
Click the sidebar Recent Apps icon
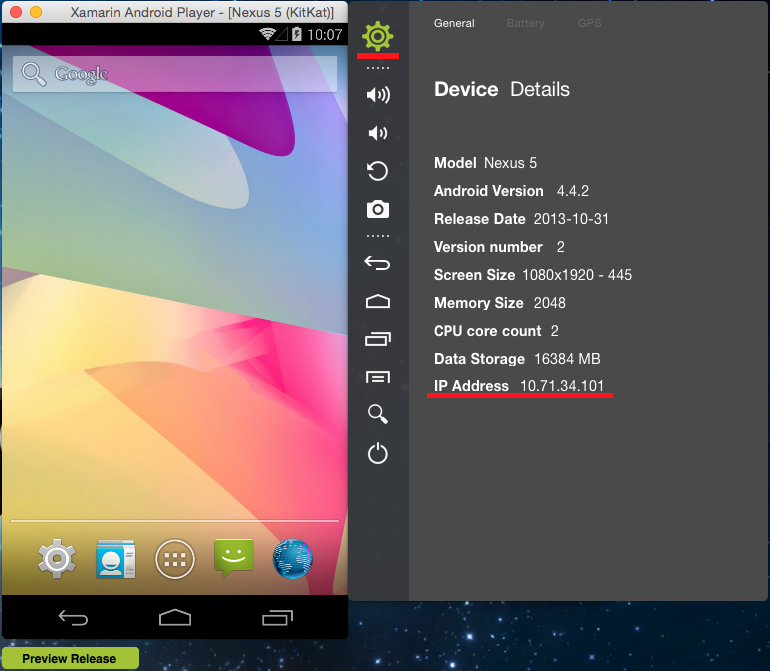378,339
